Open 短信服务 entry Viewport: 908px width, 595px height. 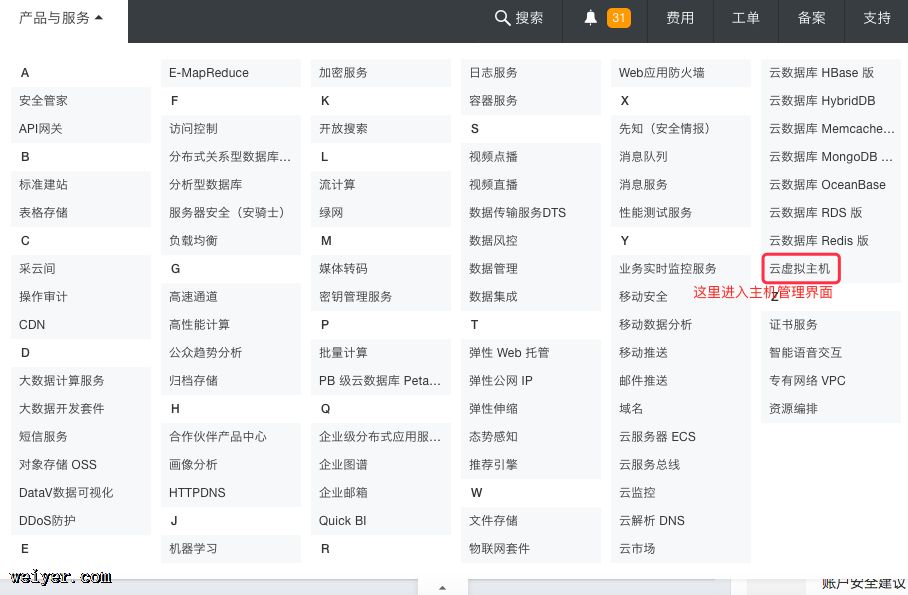[43, 437]
